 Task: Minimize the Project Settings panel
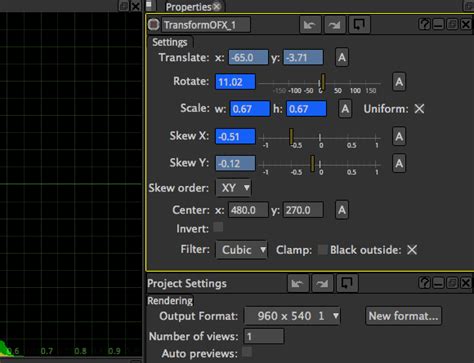(438, 283)
